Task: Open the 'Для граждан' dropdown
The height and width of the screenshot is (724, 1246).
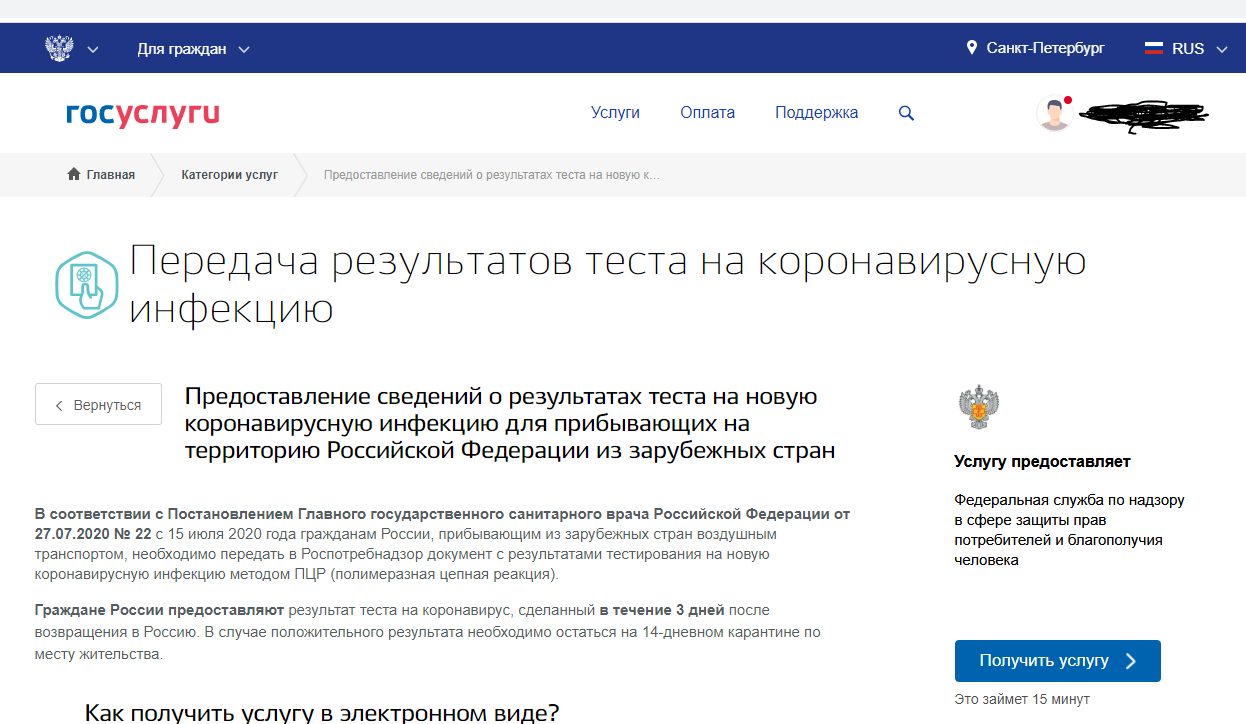Action: pos(193,49)
